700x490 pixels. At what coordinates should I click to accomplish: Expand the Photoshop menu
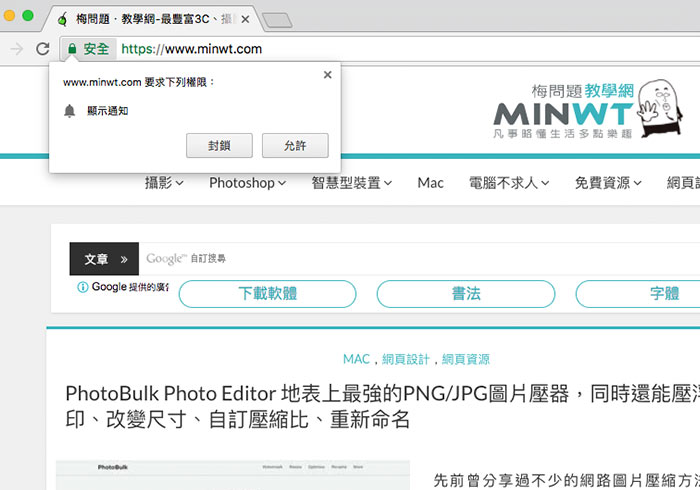pyautogui.click(x=248, y=183)
